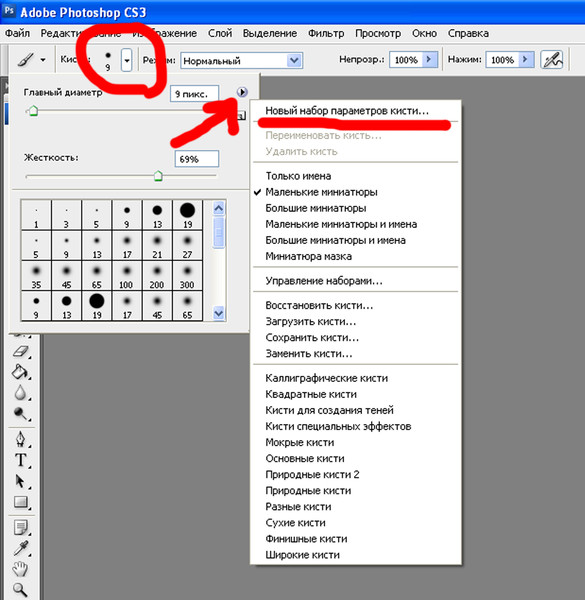Open the Файл menu

[17, 34]
